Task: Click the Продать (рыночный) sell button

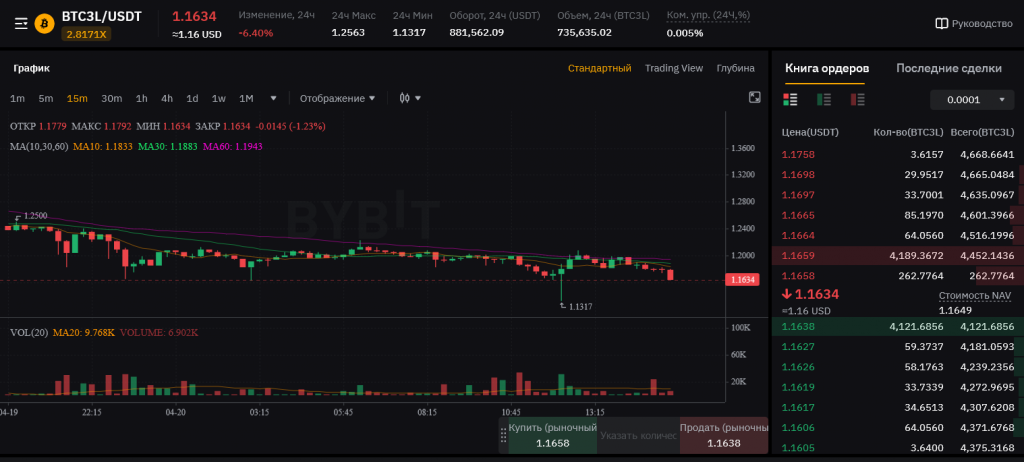Action: pos(723,435)
